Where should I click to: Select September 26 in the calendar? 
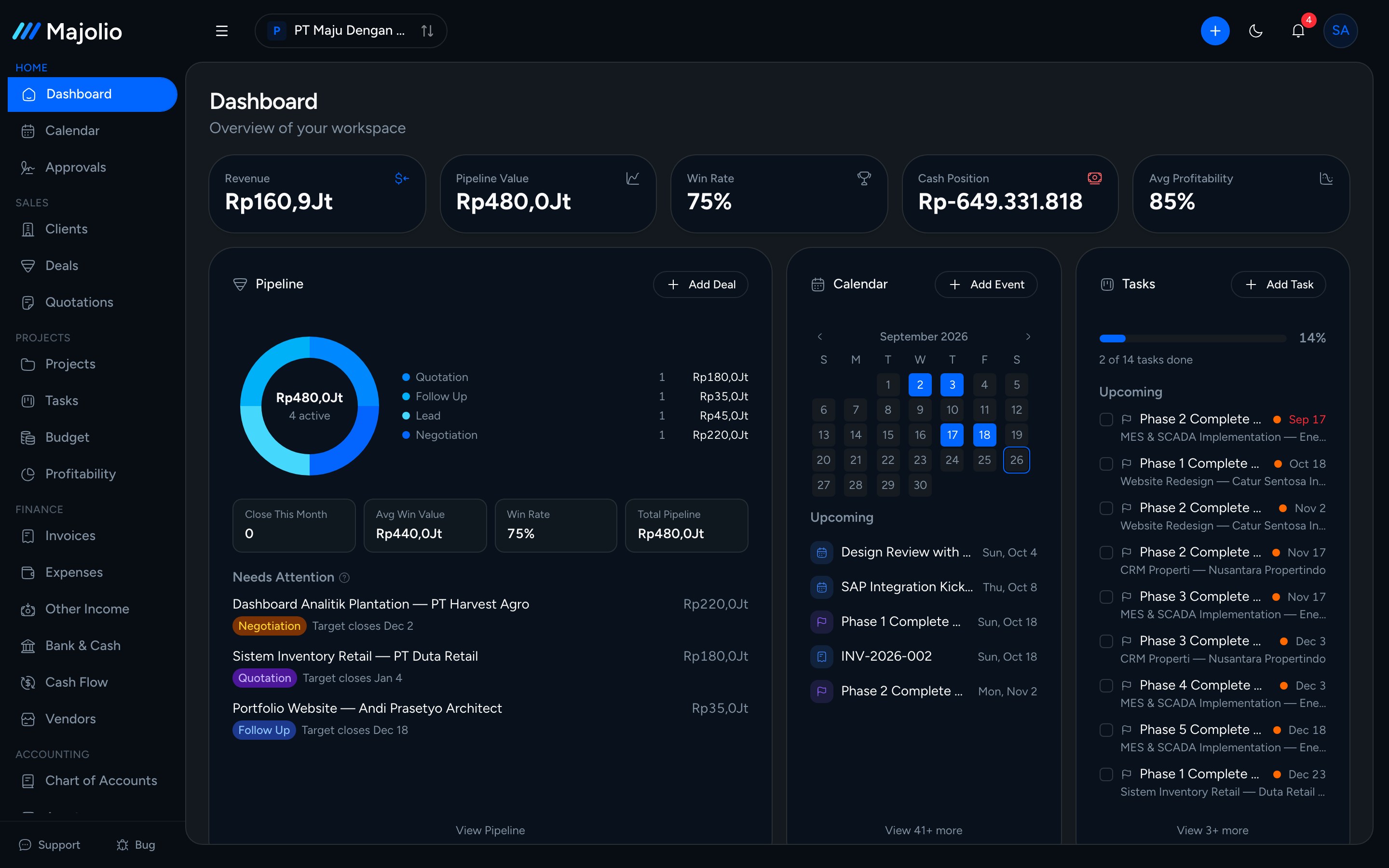[x=1016, y=460]
